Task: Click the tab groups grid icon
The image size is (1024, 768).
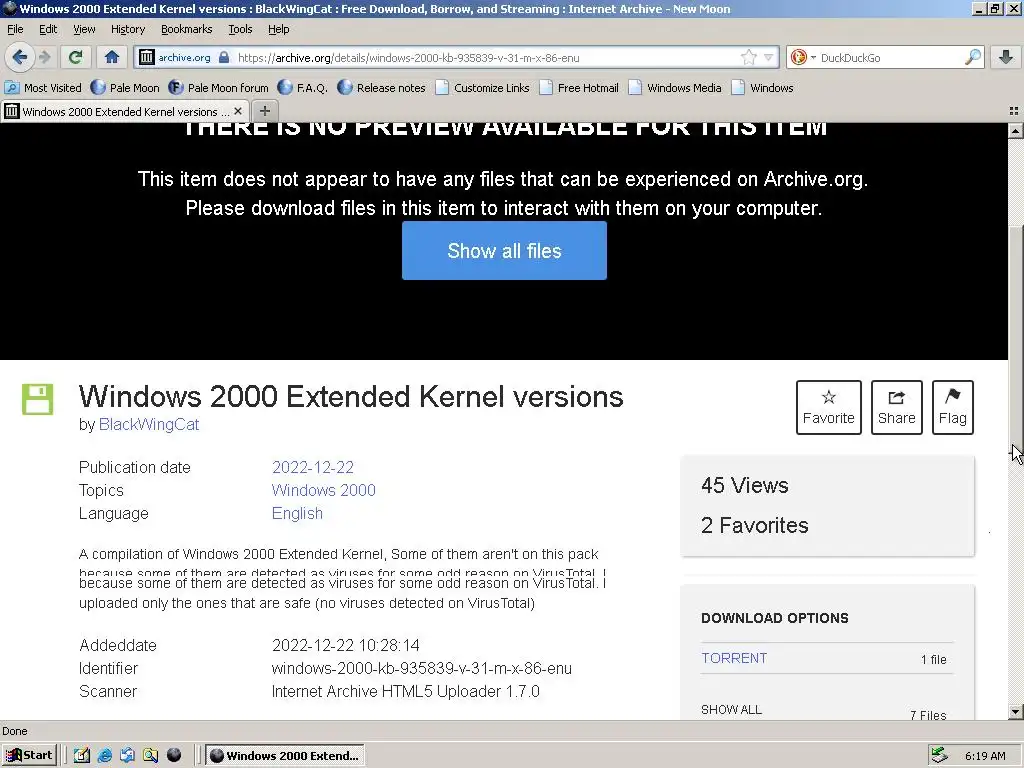Action: 1014,112
